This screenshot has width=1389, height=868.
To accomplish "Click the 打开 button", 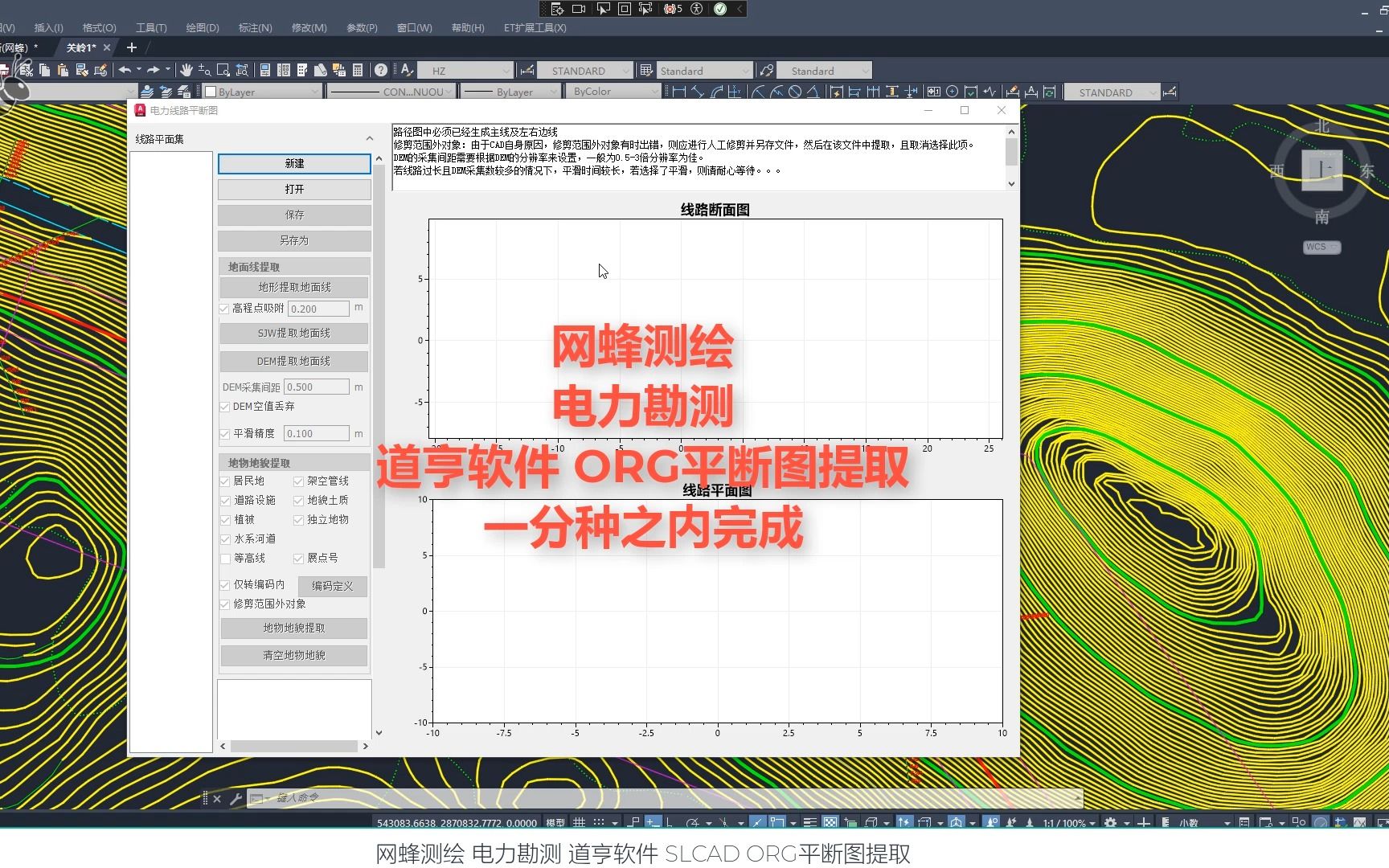I will (x=294, y=190).
